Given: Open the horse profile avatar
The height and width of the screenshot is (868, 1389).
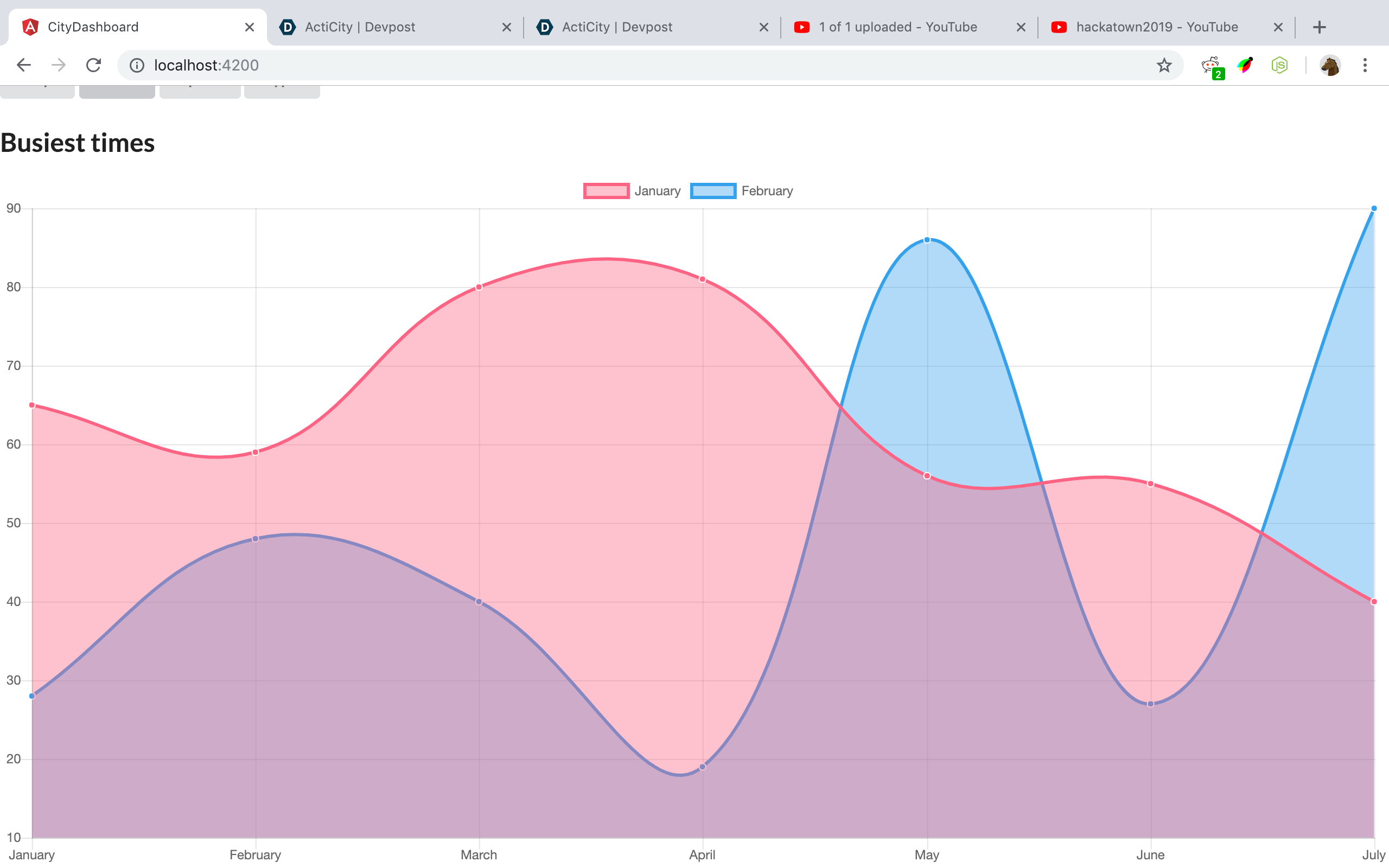Looking at the screenshot, I should (x=1329, y=65).
